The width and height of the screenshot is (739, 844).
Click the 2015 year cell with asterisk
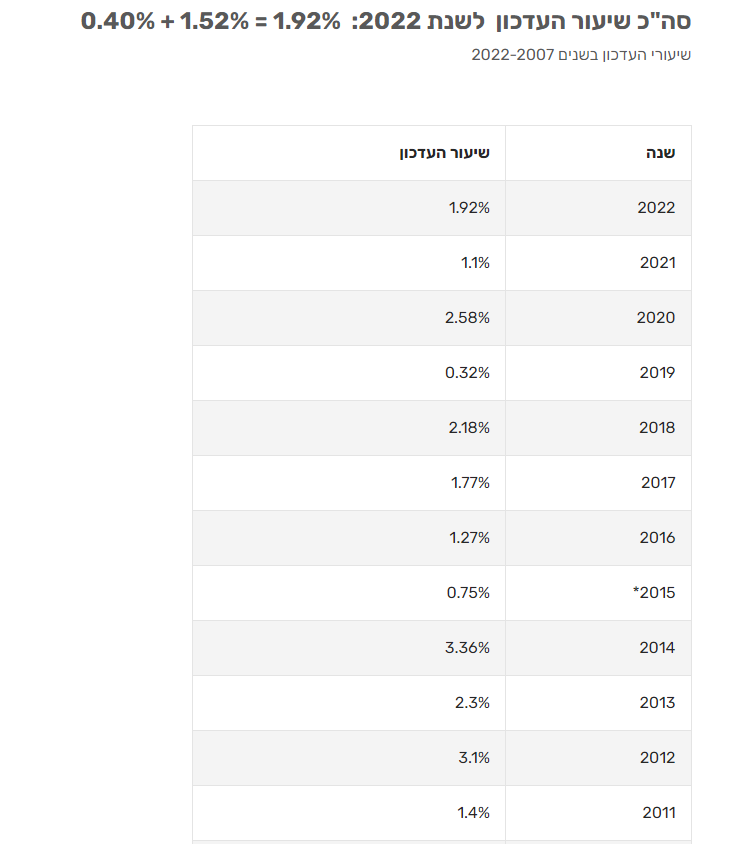pos(654,593)
